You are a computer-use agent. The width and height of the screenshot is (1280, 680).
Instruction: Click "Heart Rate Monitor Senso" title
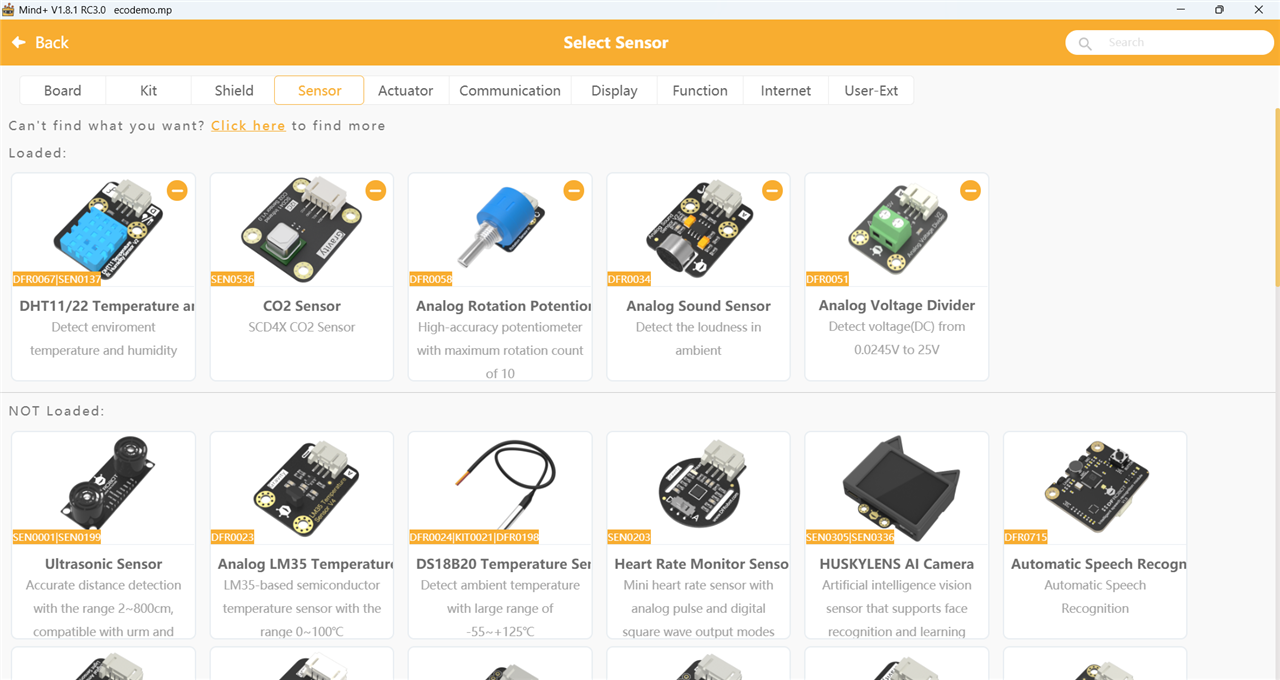[x=701, y=564]
